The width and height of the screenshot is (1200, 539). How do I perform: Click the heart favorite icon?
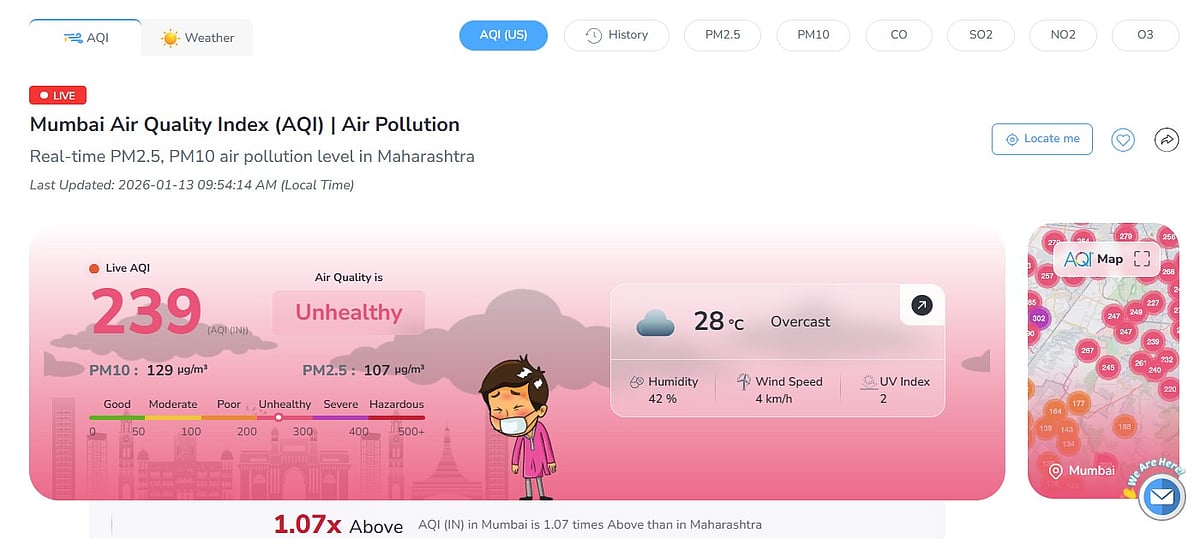(1123, 140)
